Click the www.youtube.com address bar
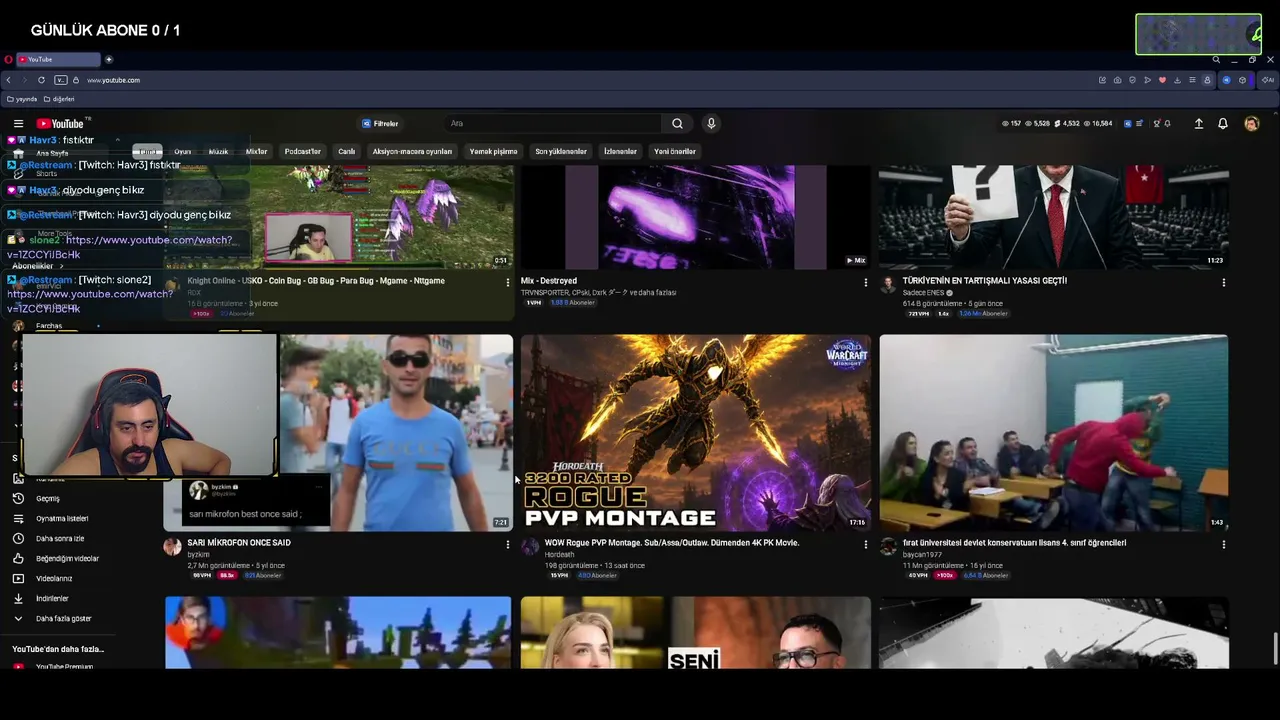This screenshot has height=720, width=1280. [113, 80]
